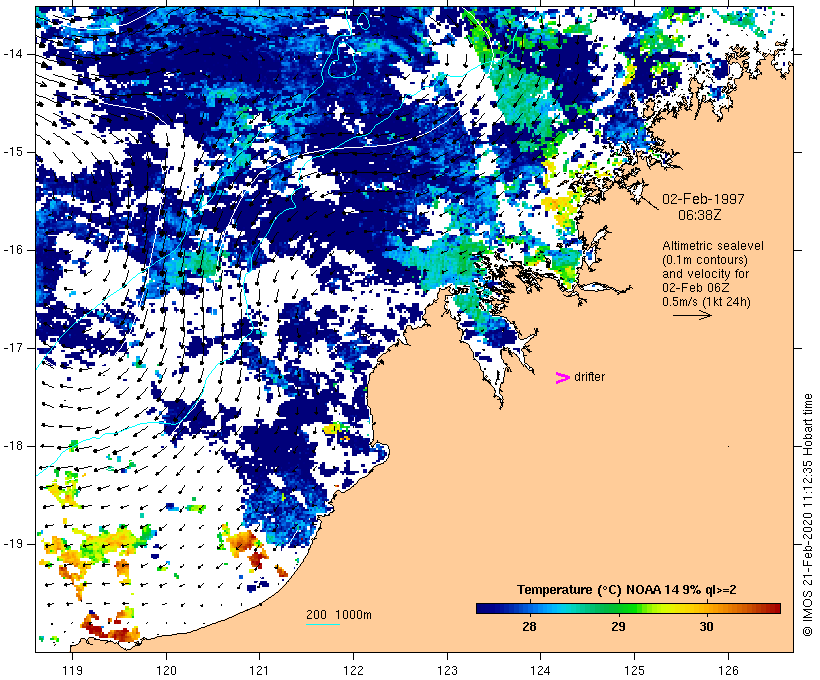The image size is (820, 680).
Task: Click the dark blue end of temperature colorbar
Action: click(x=486, y=608)
